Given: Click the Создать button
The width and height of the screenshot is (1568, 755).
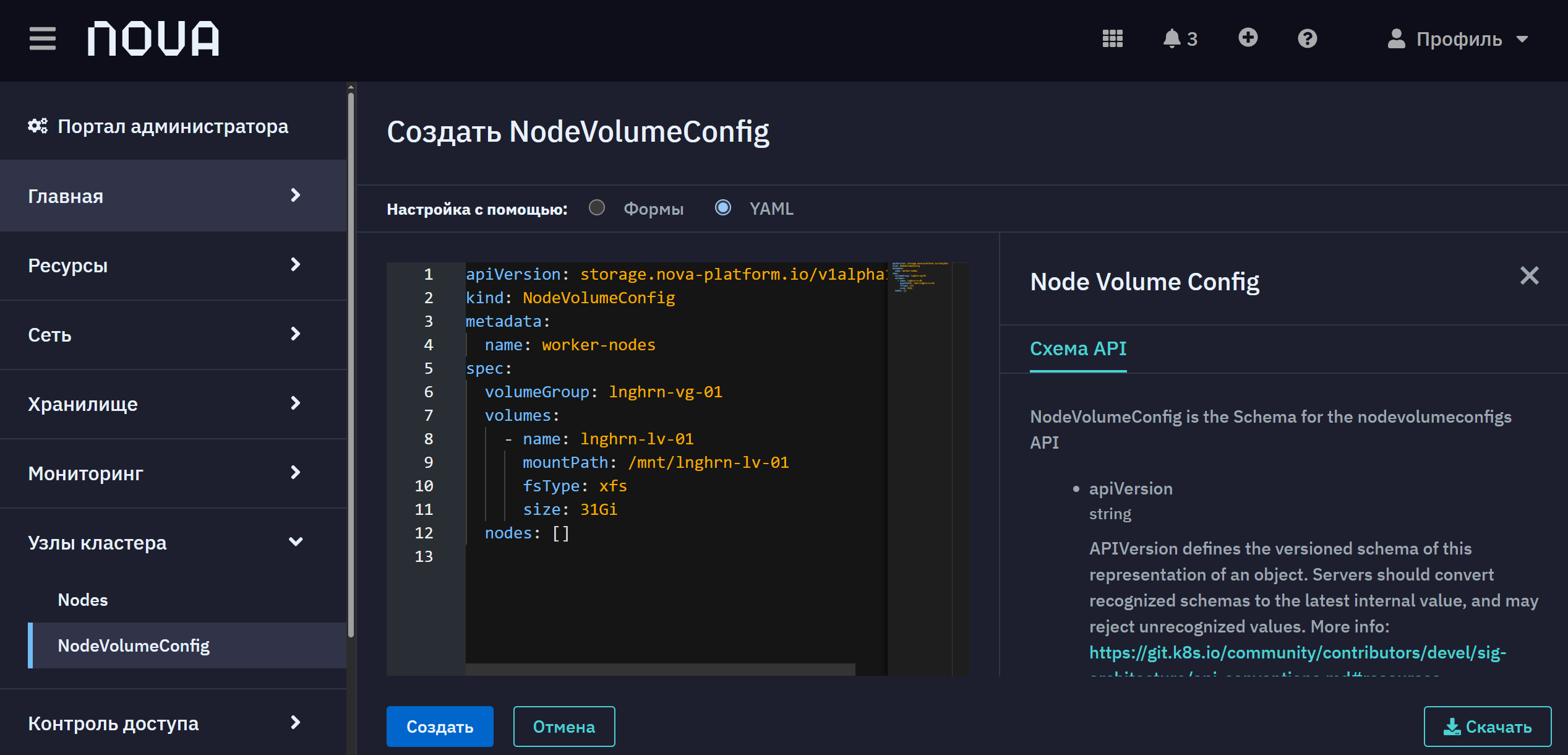Looking at the screenshot, I should point(440,727).
